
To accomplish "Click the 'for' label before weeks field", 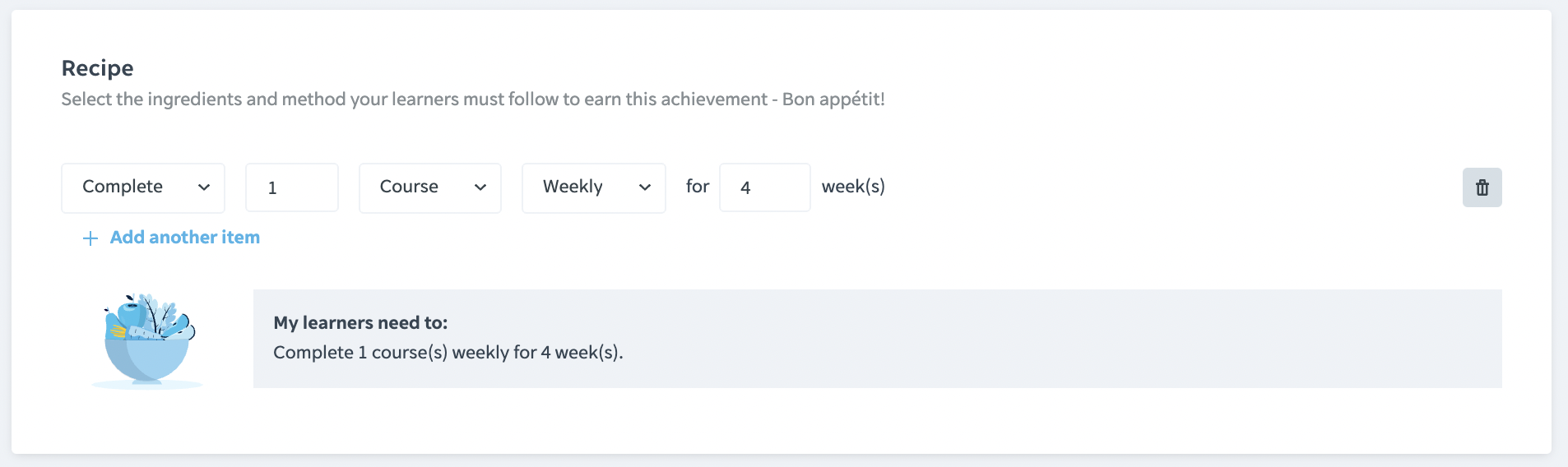I will click(x=698, y=187).
